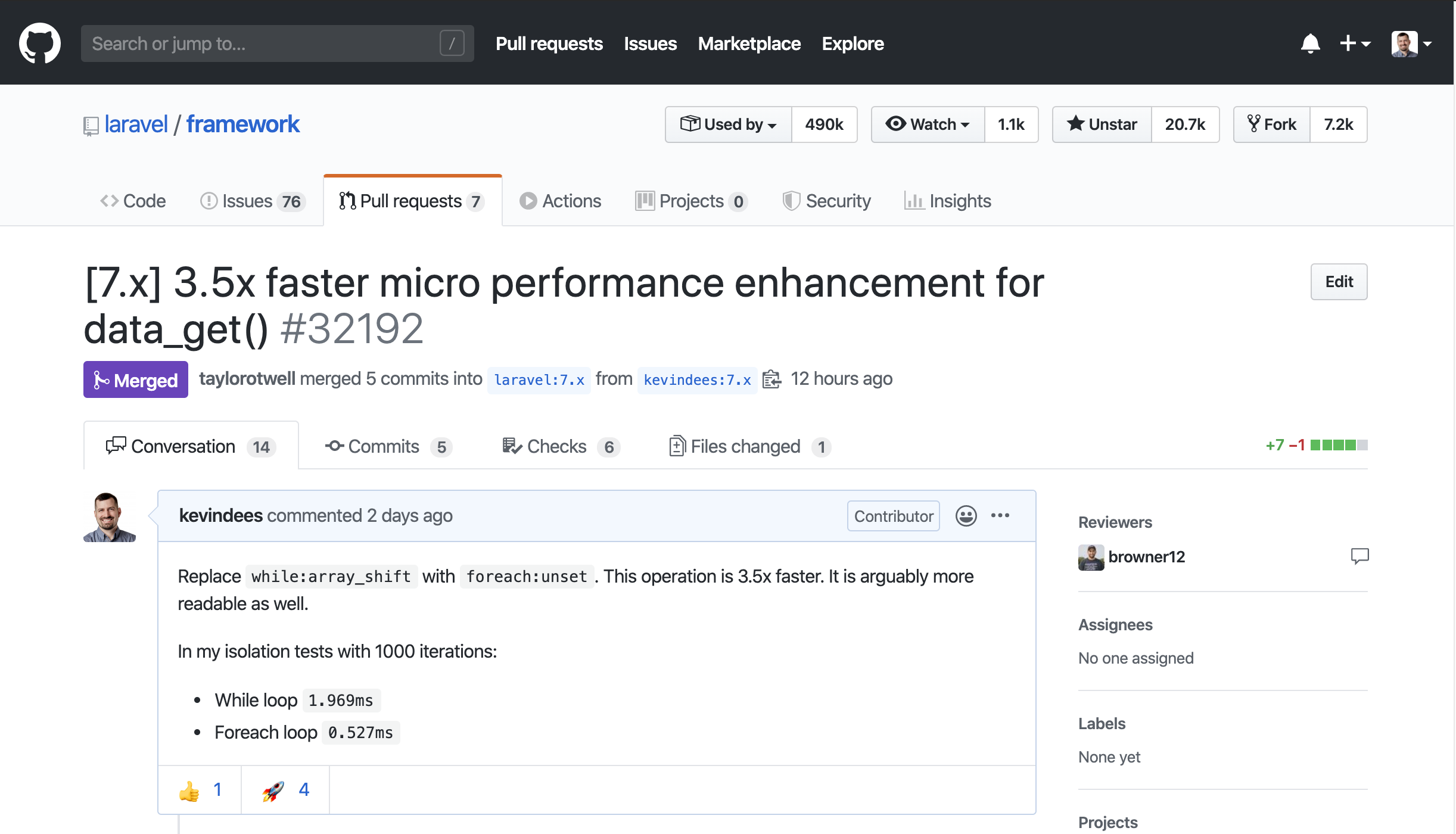Click the Reviewers sidebar heading
1456x834 pixels.
[1115, 522]
